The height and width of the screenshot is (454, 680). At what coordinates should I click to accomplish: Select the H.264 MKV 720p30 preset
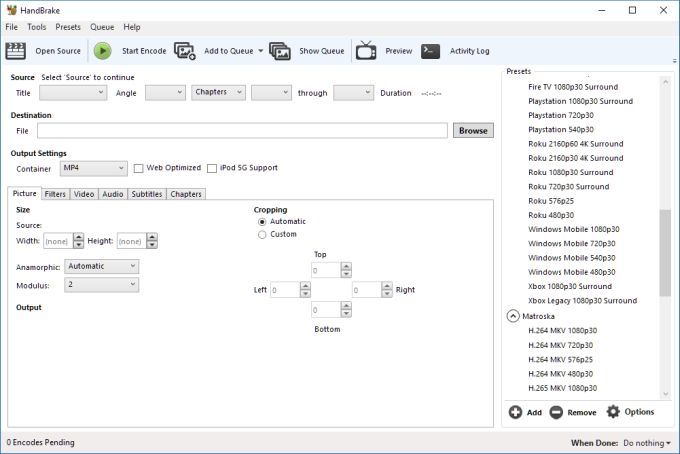[x=560, y=345]
